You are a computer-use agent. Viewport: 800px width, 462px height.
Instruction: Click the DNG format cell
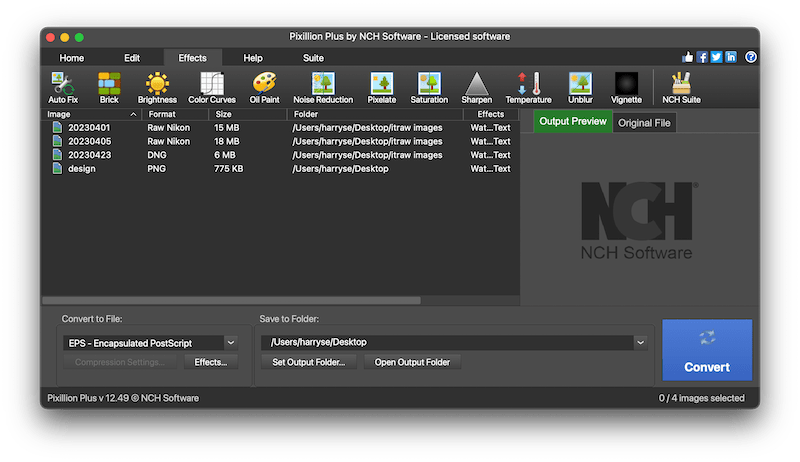click(157, 155)
